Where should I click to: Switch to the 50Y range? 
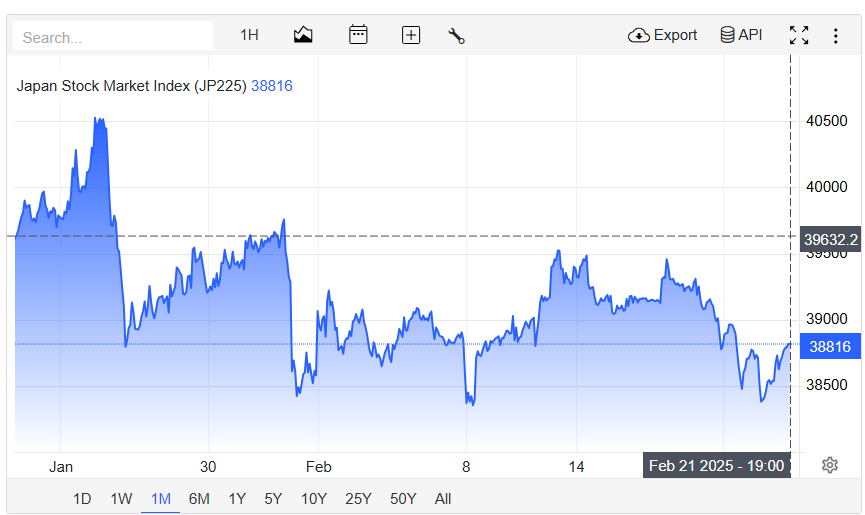click(x=403, y=499)
